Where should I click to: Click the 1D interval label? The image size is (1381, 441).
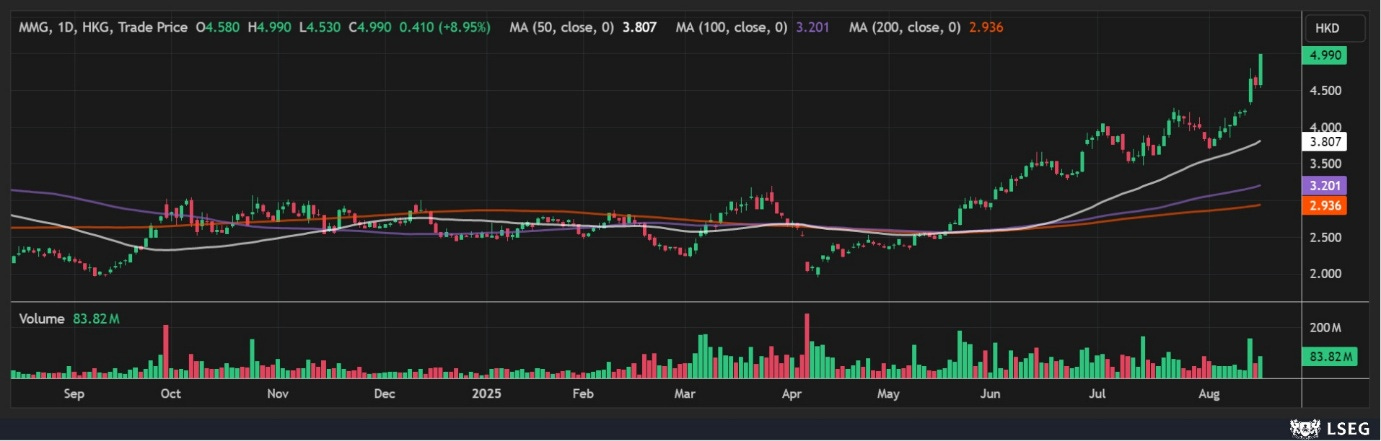[65, 27]
